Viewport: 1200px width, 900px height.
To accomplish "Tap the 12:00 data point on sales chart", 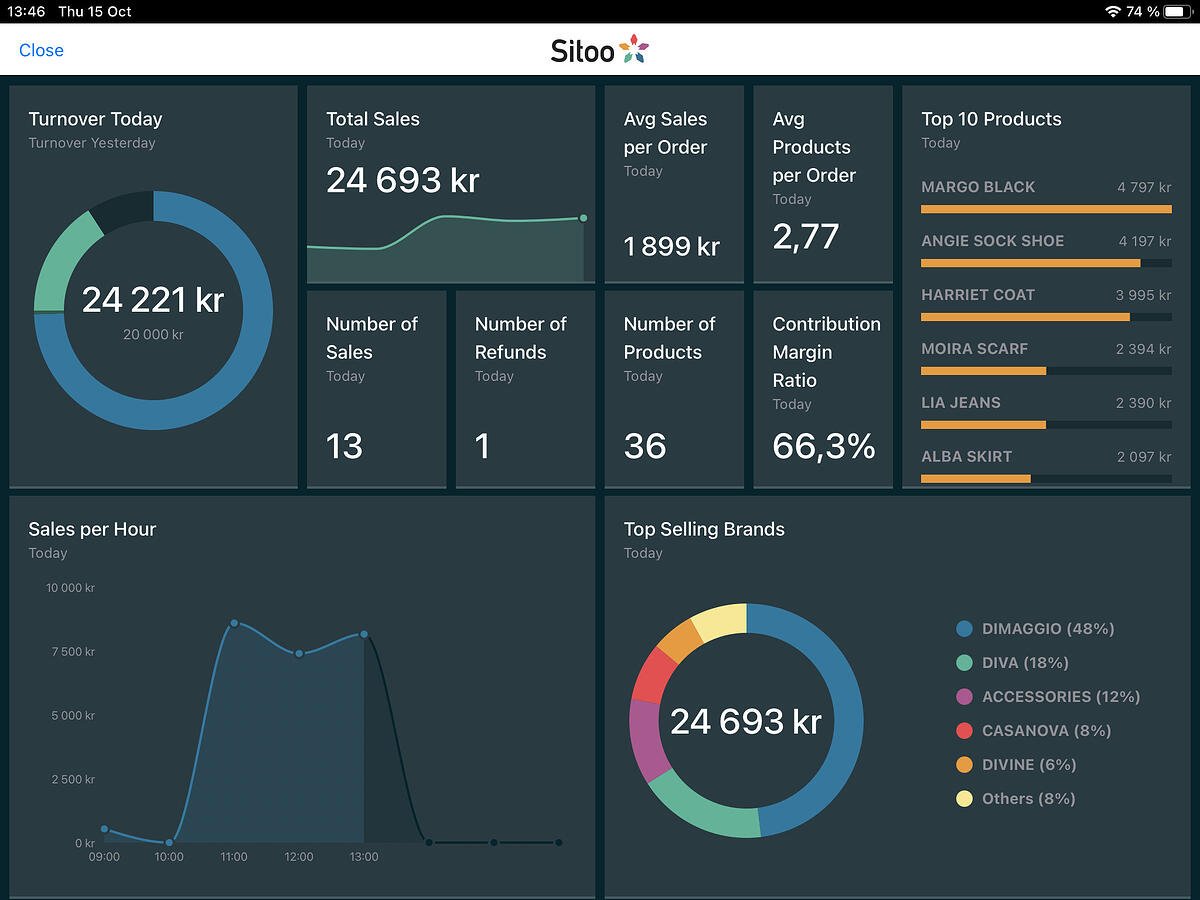I will pyautogui.click(x=299, y=654).
